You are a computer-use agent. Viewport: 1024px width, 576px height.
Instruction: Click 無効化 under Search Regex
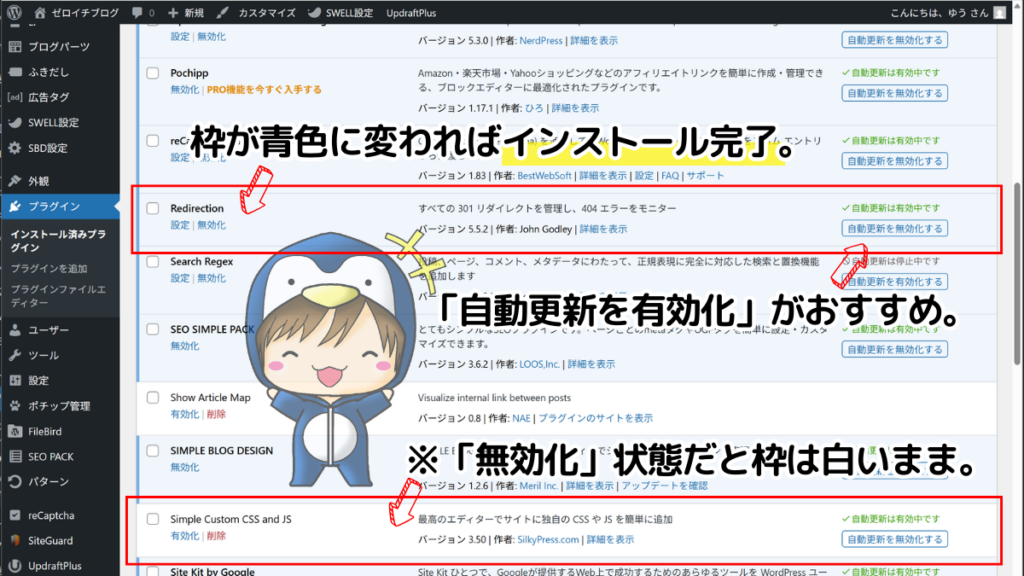pyautogui.click(x=212, y=278)
